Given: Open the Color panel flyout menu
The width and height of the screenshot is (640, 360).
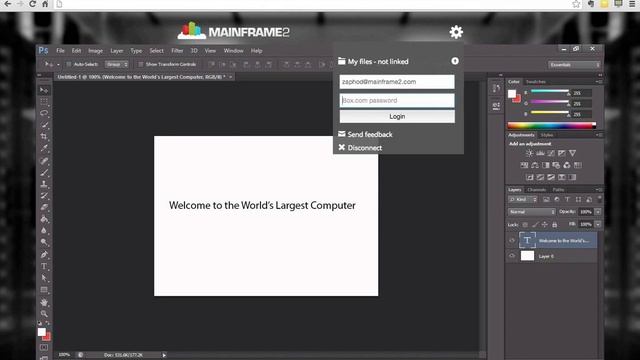Looking at the screenshot, I should click(x=599, y=82).
